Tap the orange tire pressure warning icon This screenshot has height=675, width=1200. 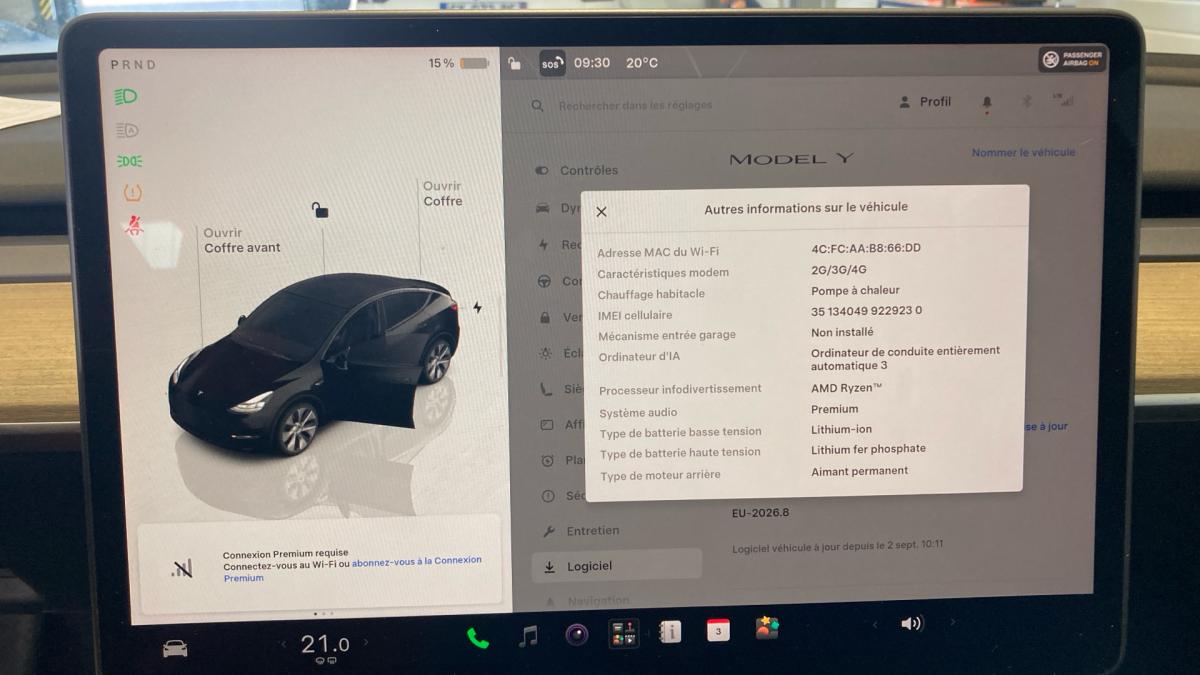tap(132, 192)
